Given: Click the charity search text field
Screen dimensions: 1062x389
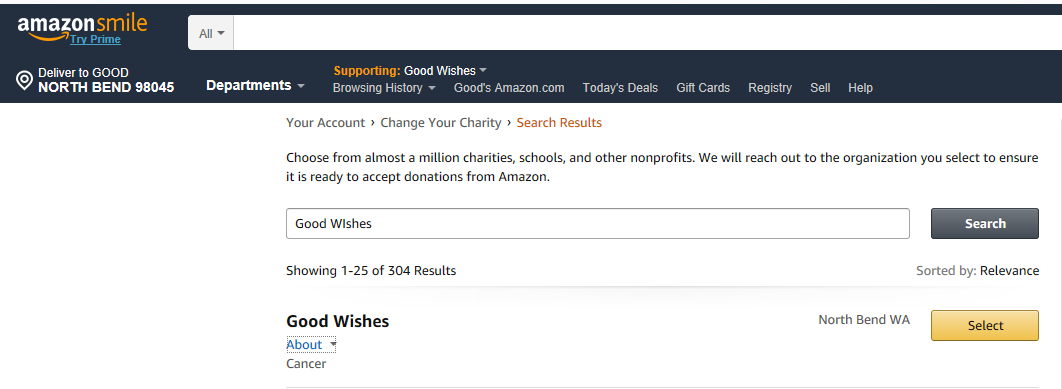Looking at the screenshot, I should 597,224.
